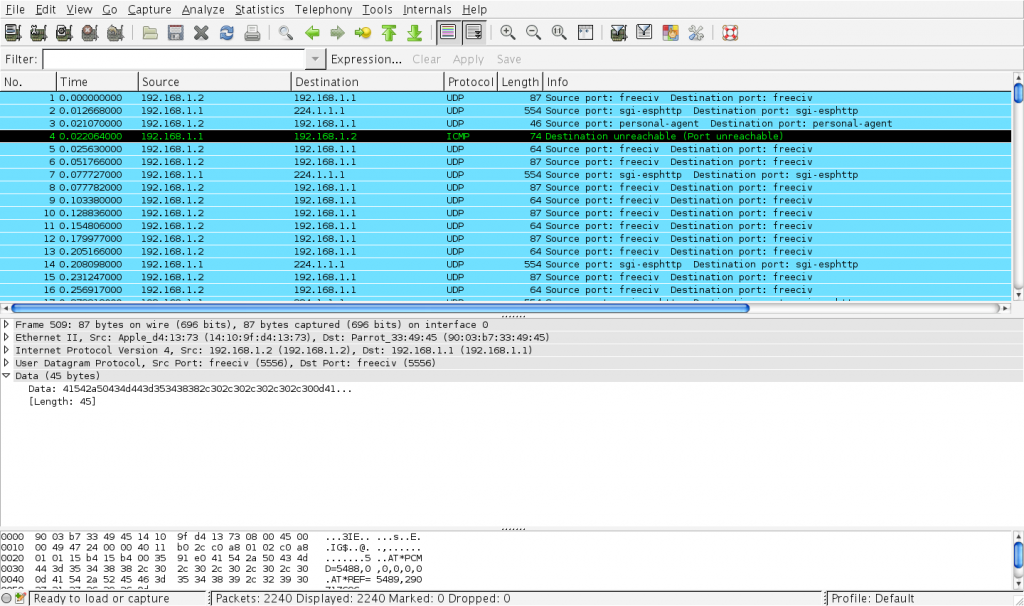Click the Apply filter button
Viewport: 1024px width, 606px height.
(468, 59)
